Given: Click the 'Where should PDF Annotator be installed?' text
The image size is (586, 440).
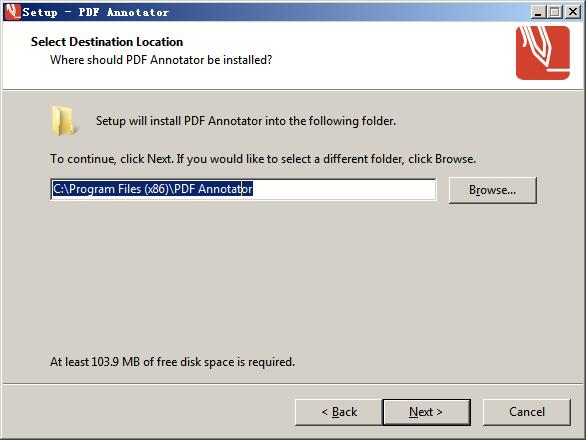Looking at the screenshot, I should 161,60.
